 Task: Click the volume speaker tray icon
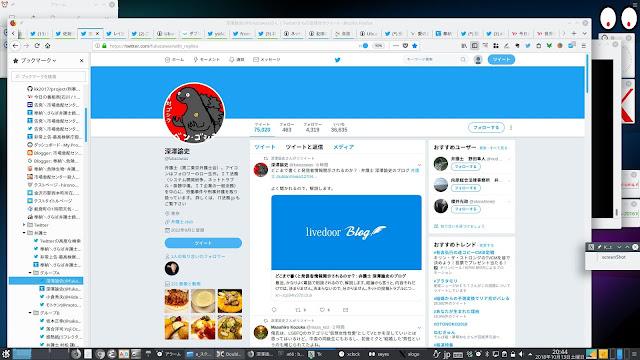[521, 354]
